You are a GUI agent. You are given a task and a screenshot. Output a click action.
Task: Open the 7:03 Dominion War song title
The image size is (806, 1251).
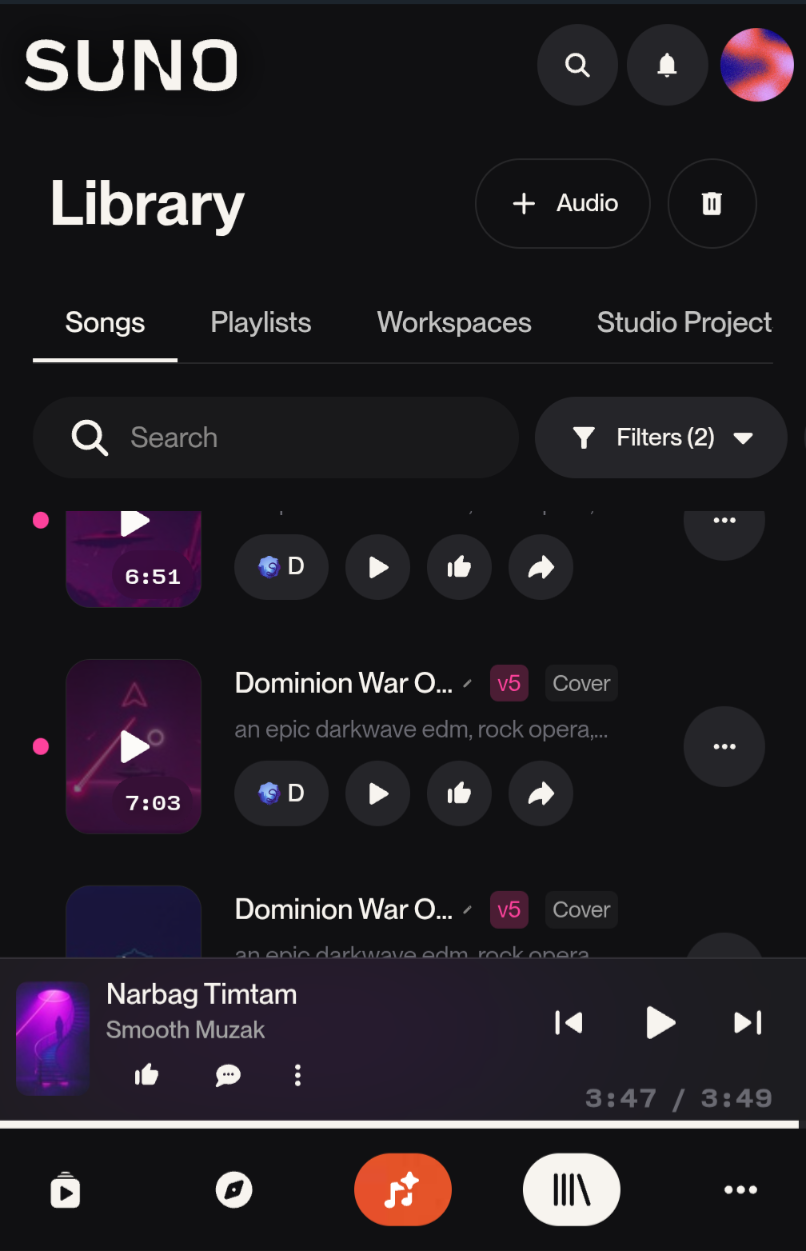pos(344,683)
